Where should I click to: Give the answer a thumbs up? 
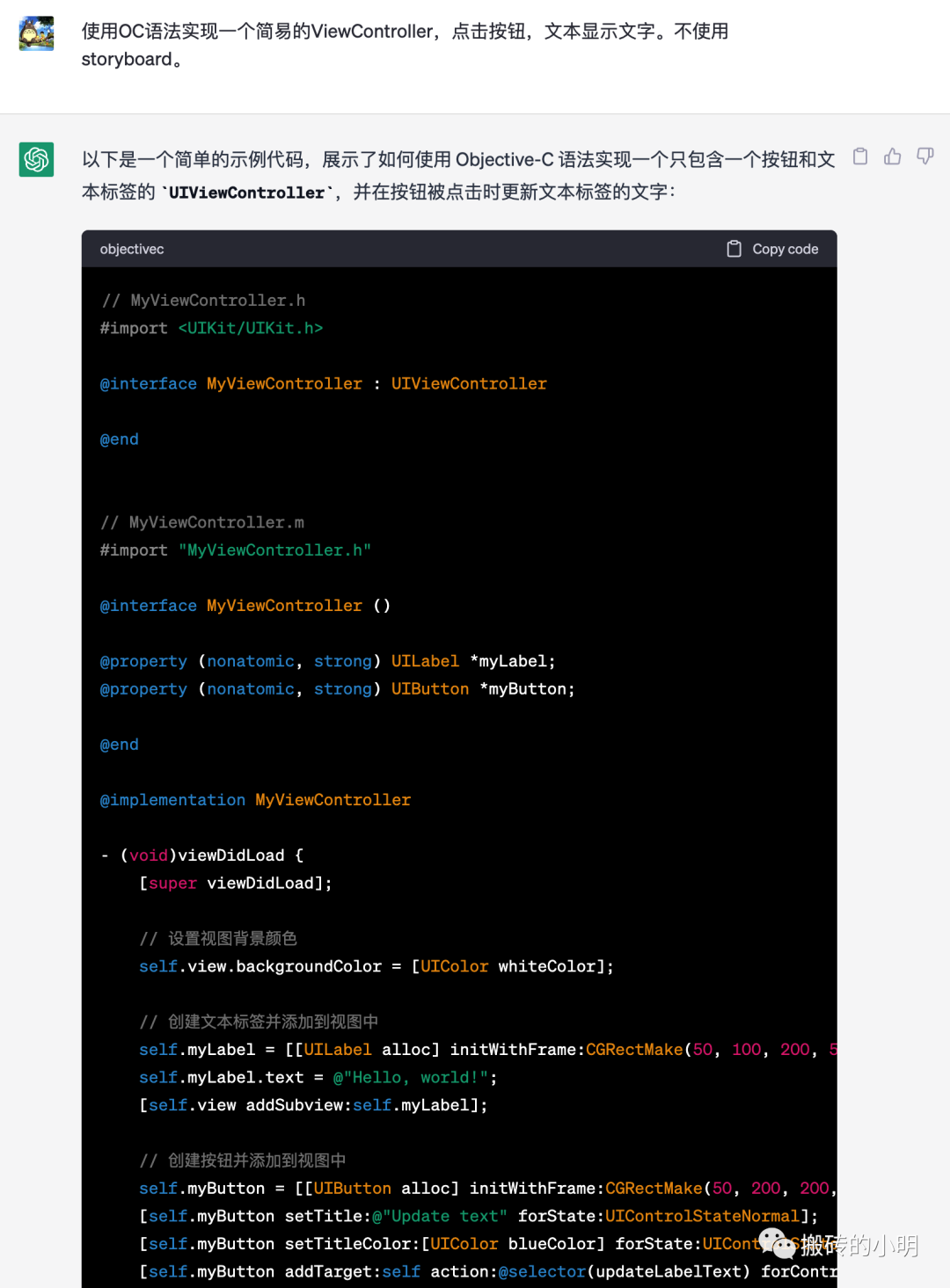point(893,156)
